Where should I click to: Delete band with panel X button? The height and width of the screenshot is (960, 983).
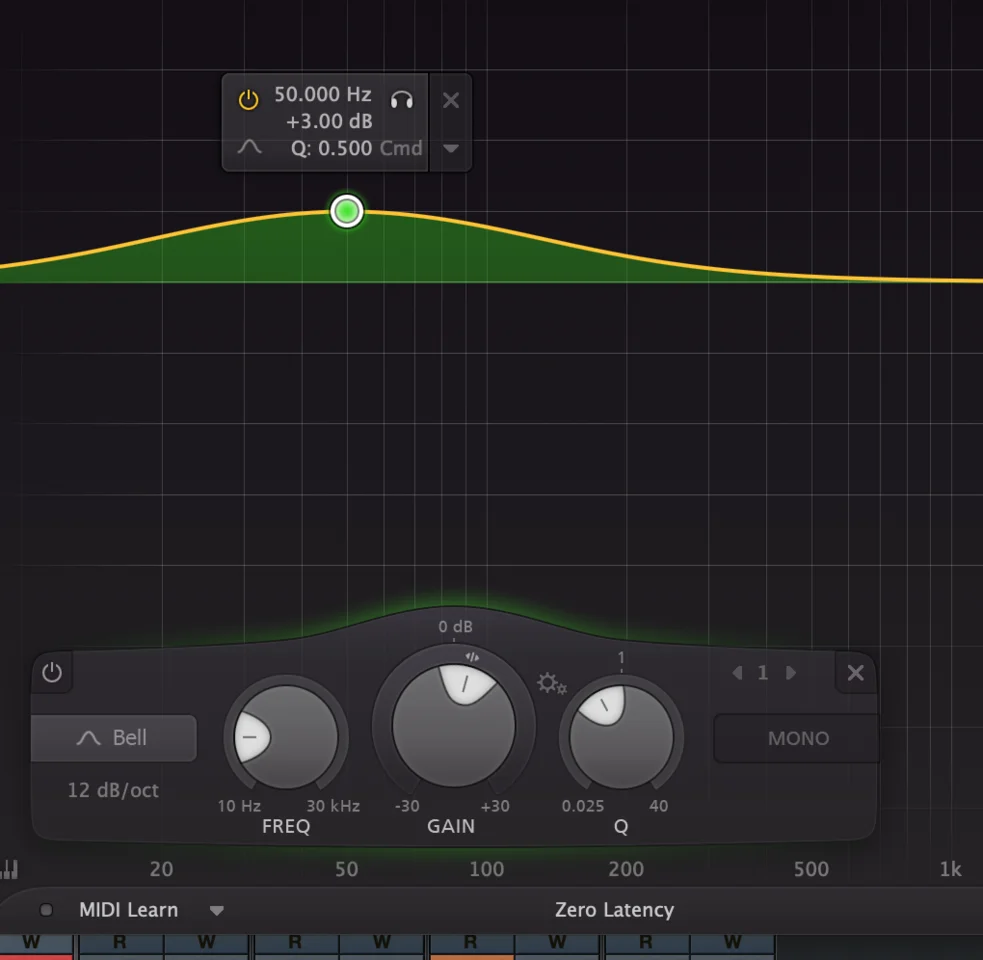point(856,673)
